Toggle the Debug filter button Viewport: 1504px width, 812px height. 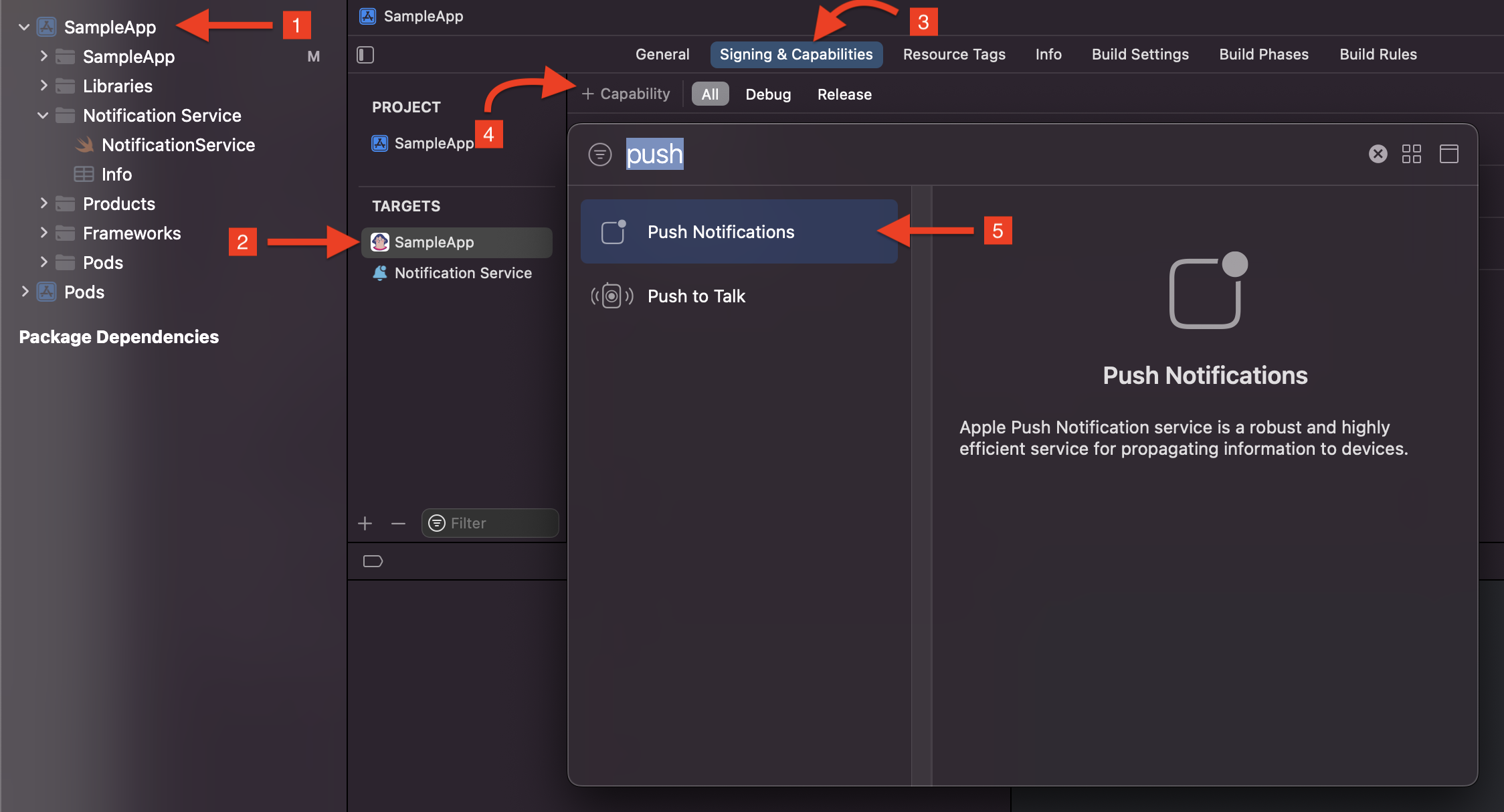click(x=768, y=94)
